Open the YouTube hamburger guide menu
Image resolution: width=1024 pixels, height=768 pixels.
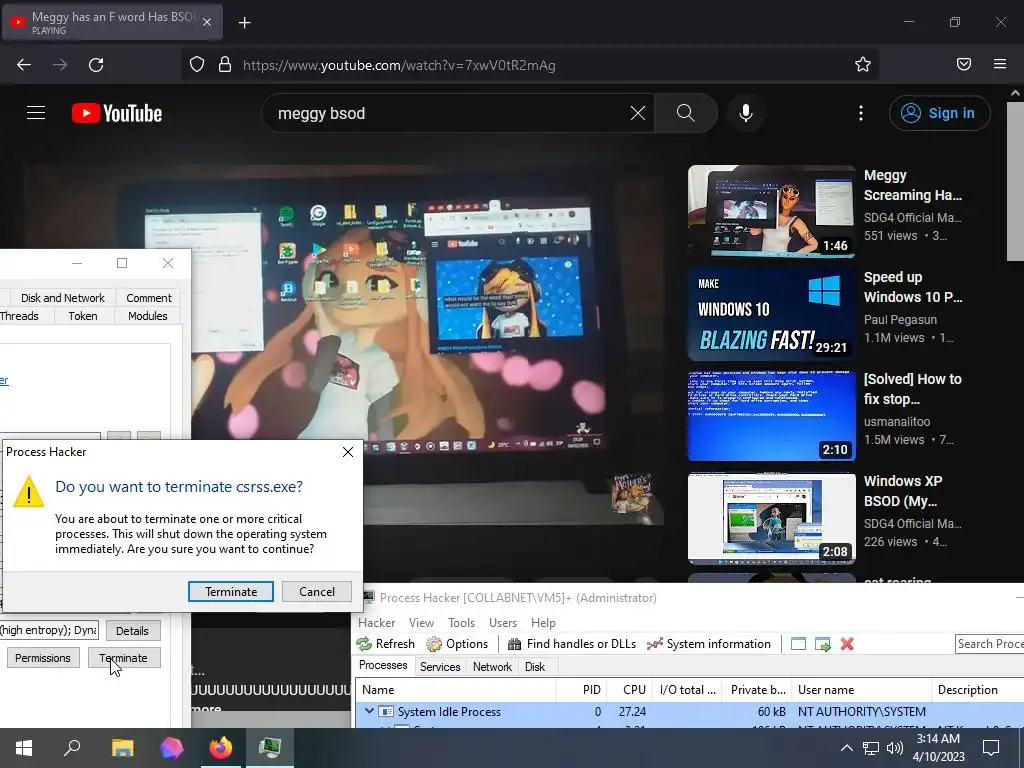pos(36,113)
